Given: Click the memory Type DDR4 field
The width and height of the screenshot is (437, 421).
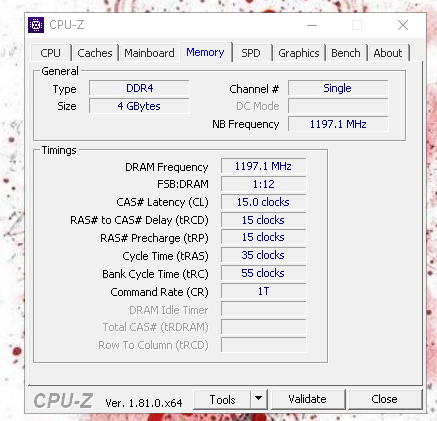Looking at the screenshot, I should pos(139,88).
